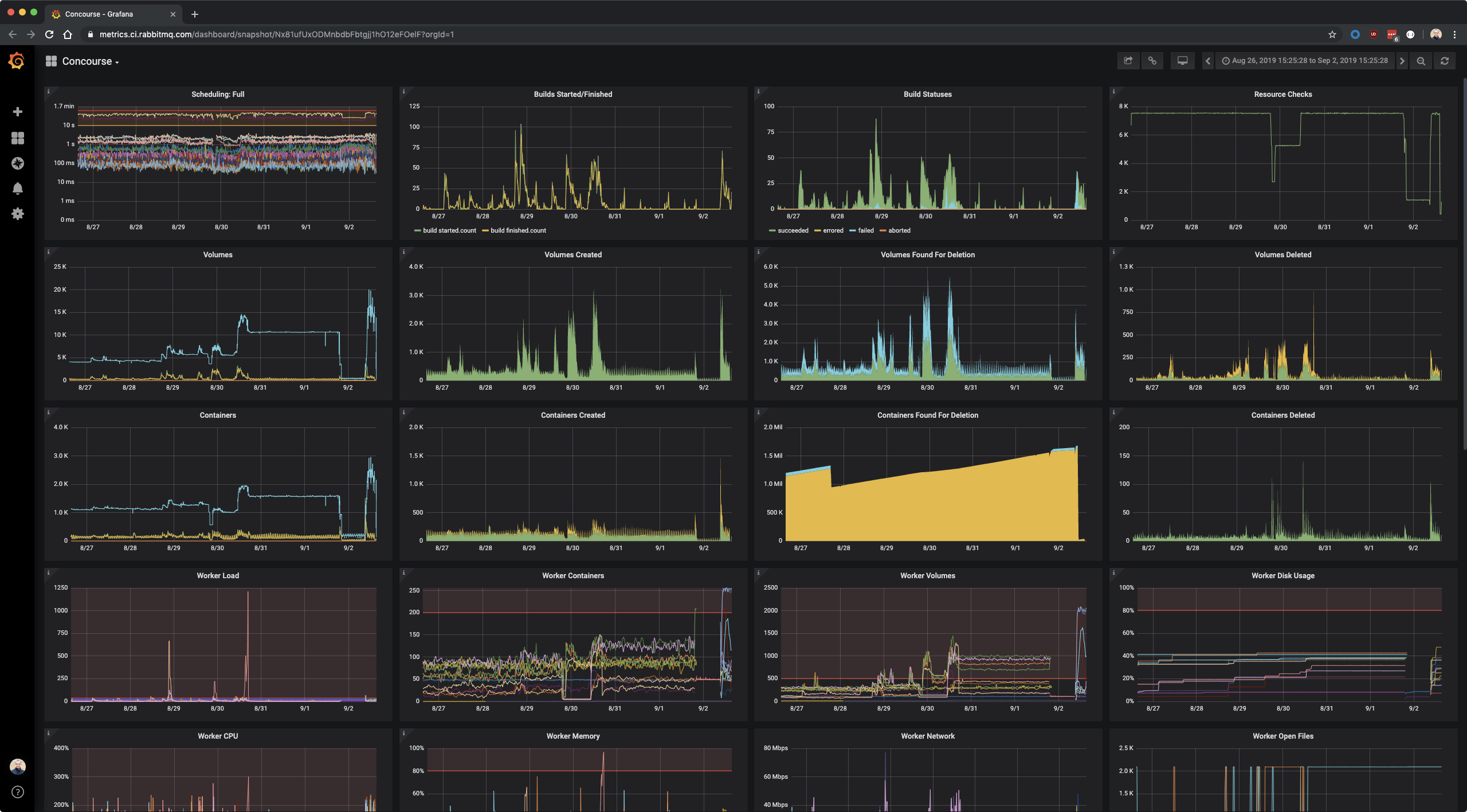This screenshot has height=812, width=1467.
Task: Open Worker Volumes panel title menu
Action: tap(928, 575)
